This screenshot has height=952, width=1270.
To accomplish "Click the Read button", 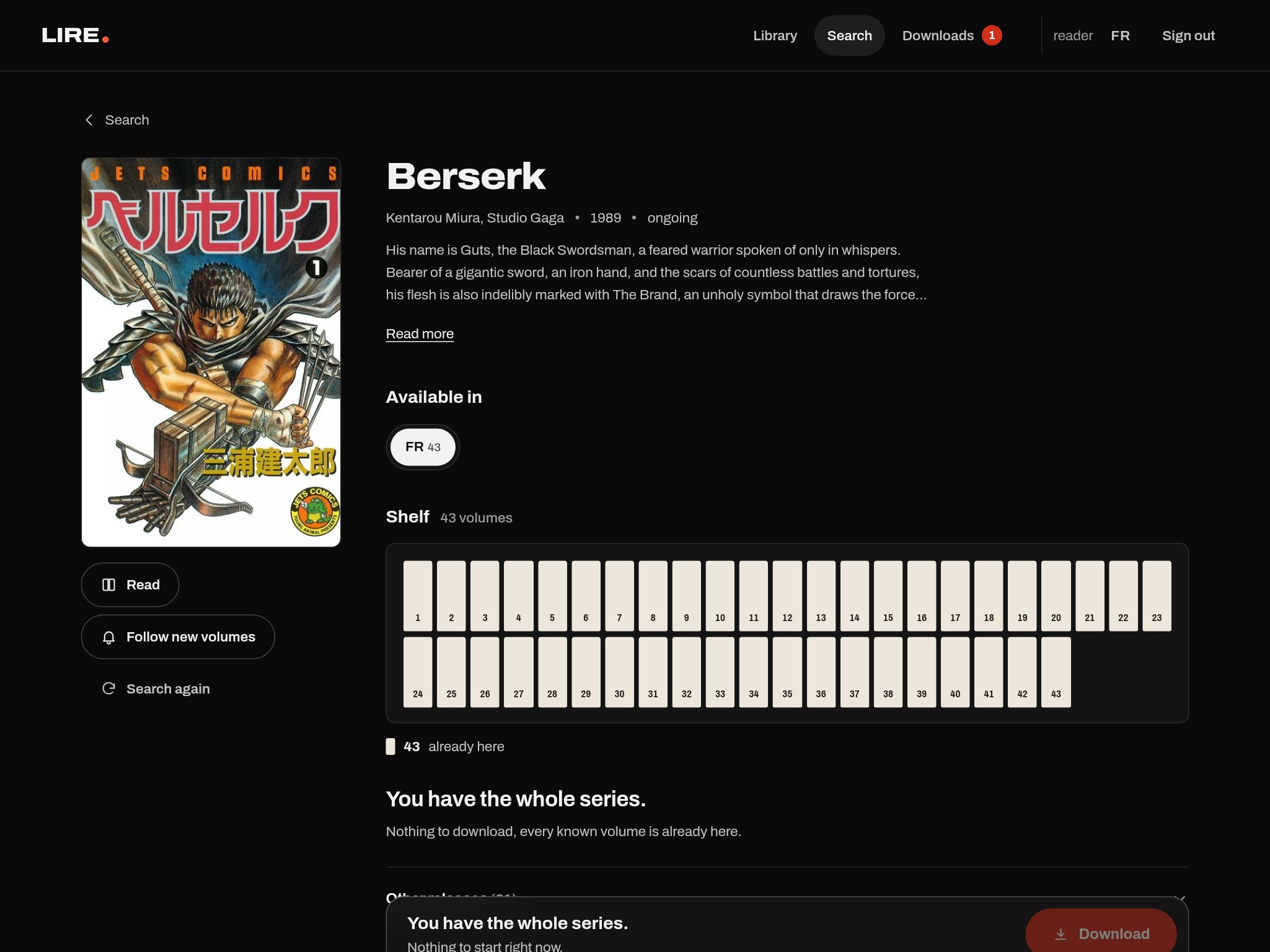I will (130, 584).
